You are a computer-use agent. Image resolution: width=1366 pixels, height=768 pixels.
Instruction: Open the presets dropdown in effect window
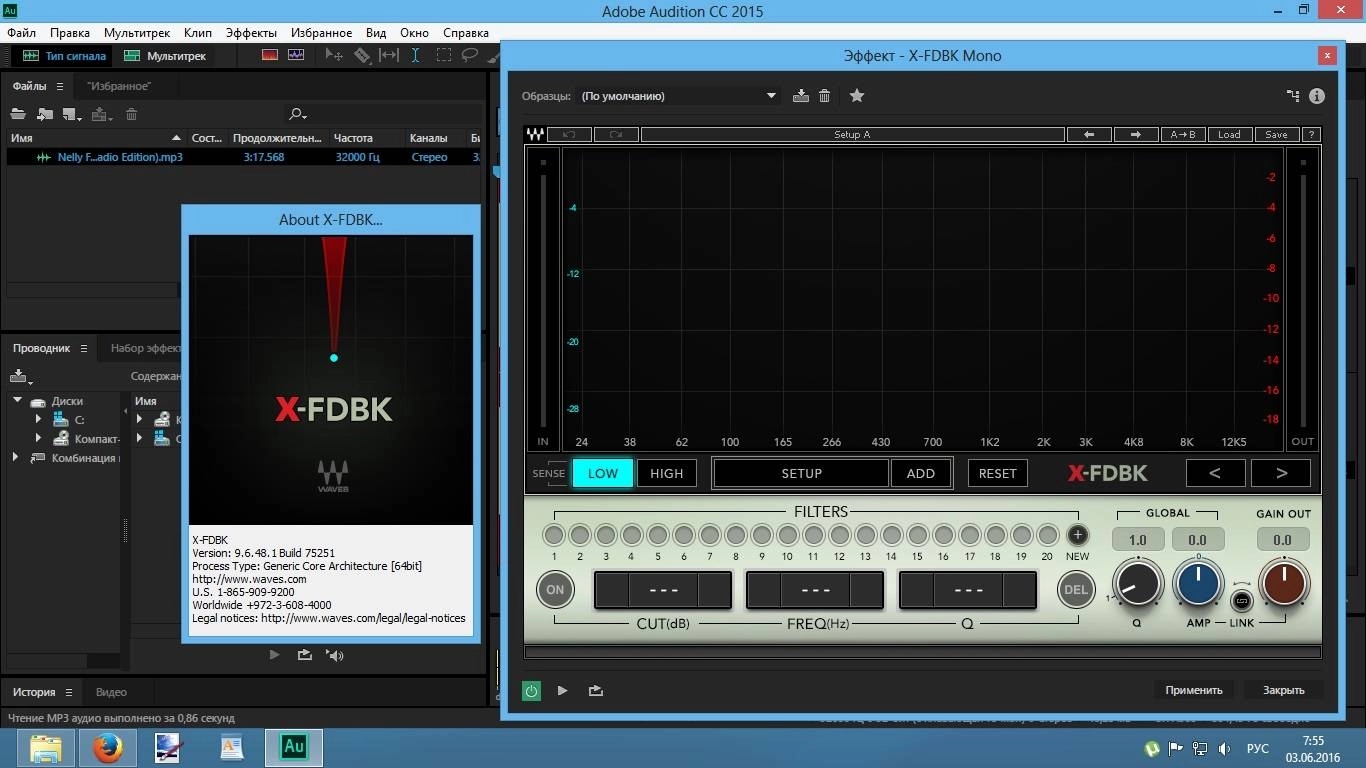point(679,96)
